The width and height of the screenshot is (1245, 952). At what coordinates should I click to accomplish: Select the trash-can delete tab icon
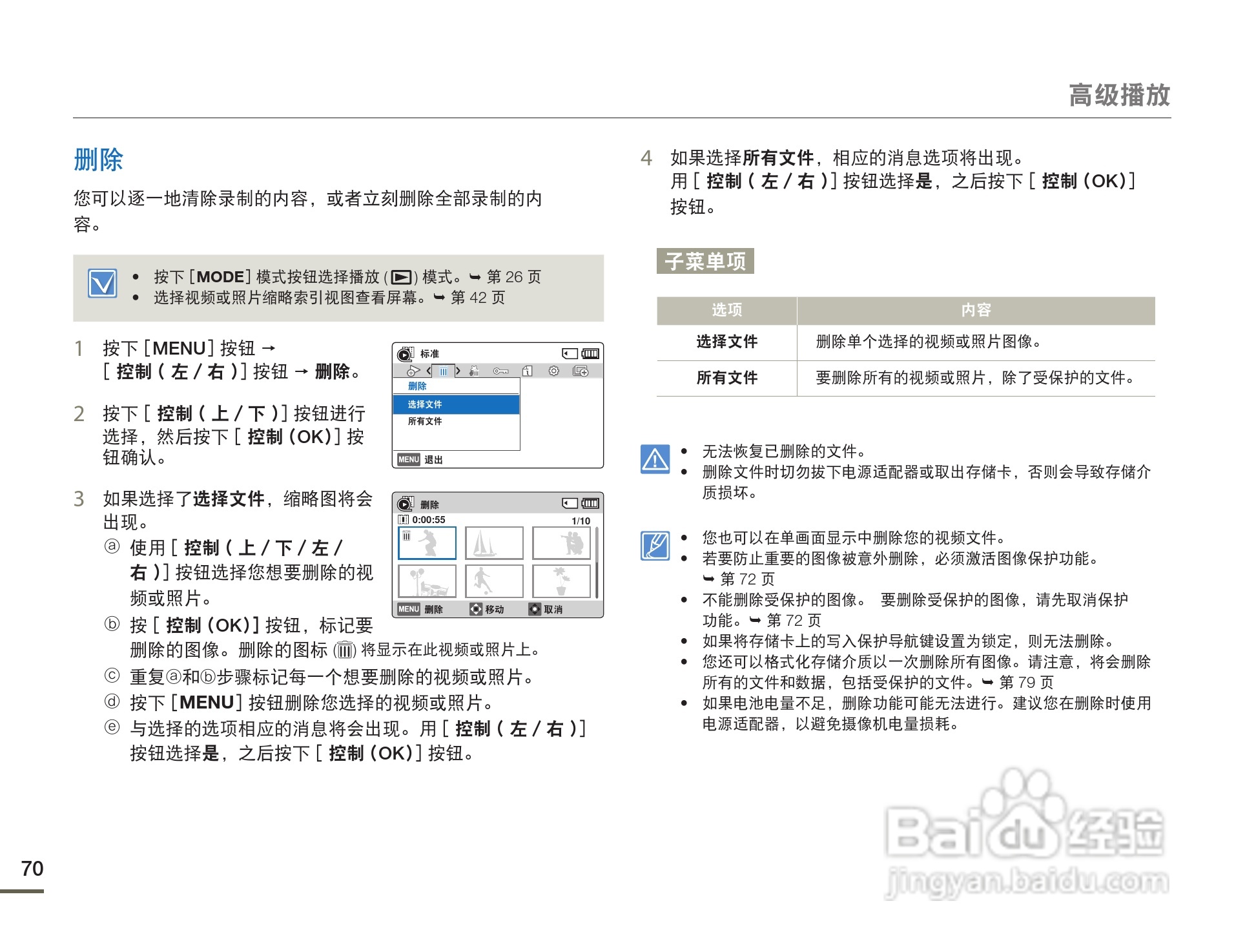(443, 371)
